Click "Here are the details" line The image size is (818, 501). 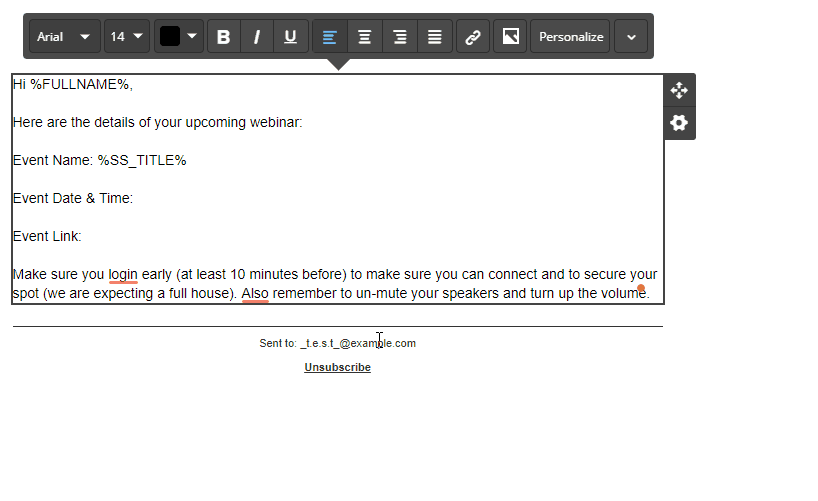pos(158,123)
